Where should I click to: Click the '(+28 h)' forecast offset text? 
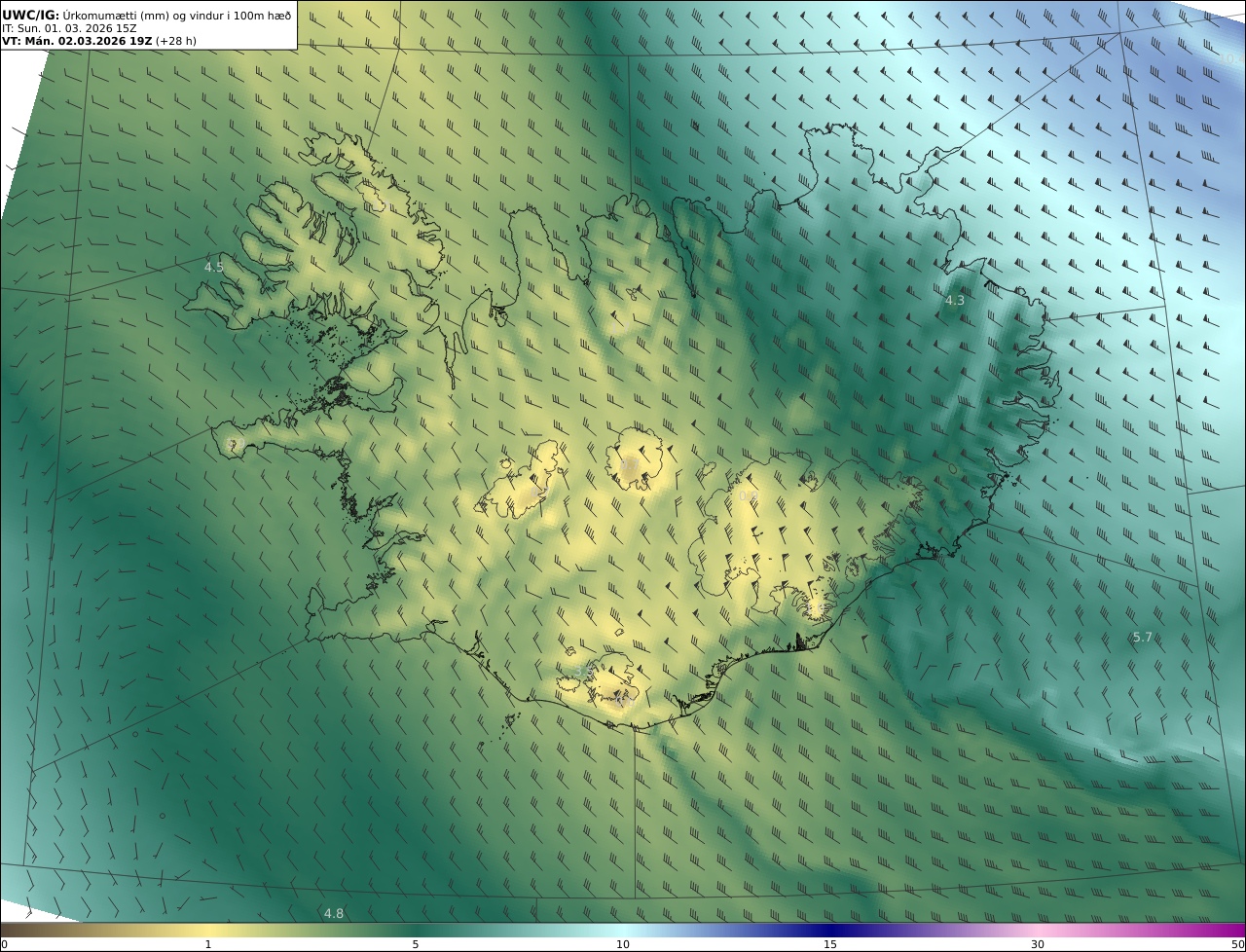[176, 41]
